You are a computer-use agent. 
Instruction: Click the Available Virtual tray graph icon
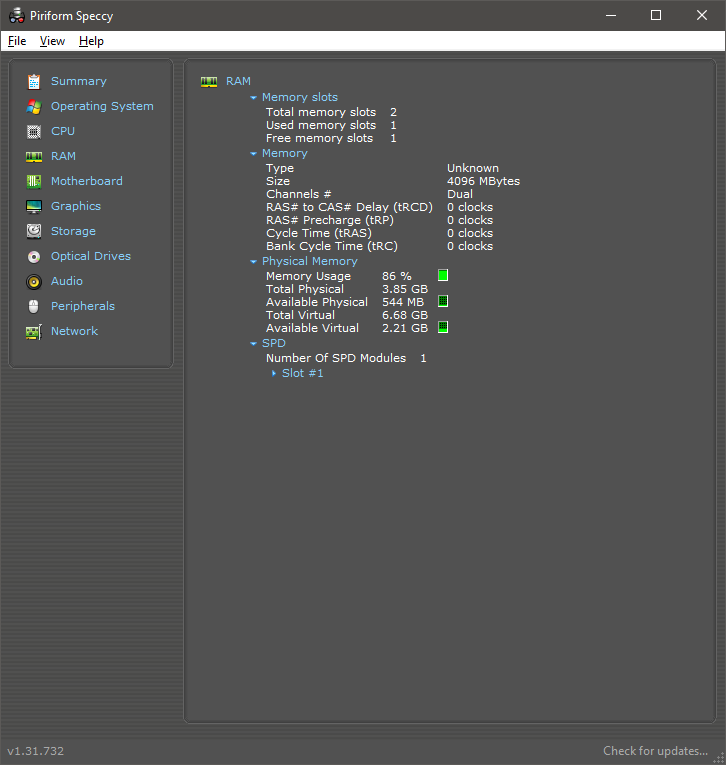pyautogui.click(x=443, y=327)
